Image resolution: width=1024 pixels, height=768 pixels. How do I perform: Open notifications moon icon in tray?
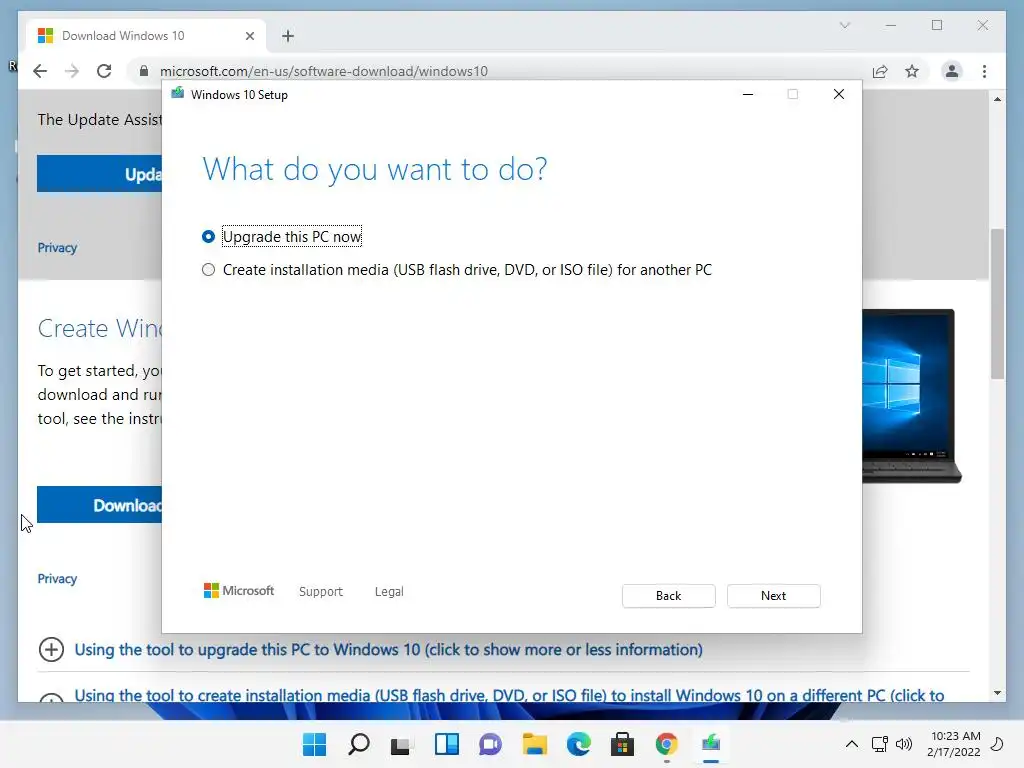point(997,744)
